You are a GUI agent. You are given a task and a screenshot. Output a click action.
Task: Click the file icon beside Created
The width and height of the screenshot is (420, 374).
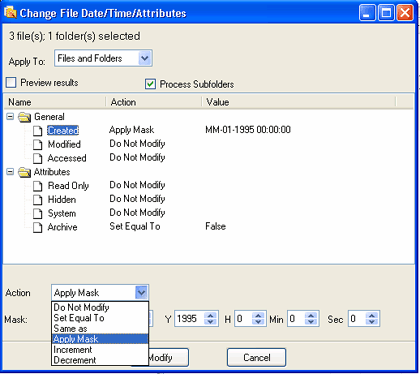(38, 131)
